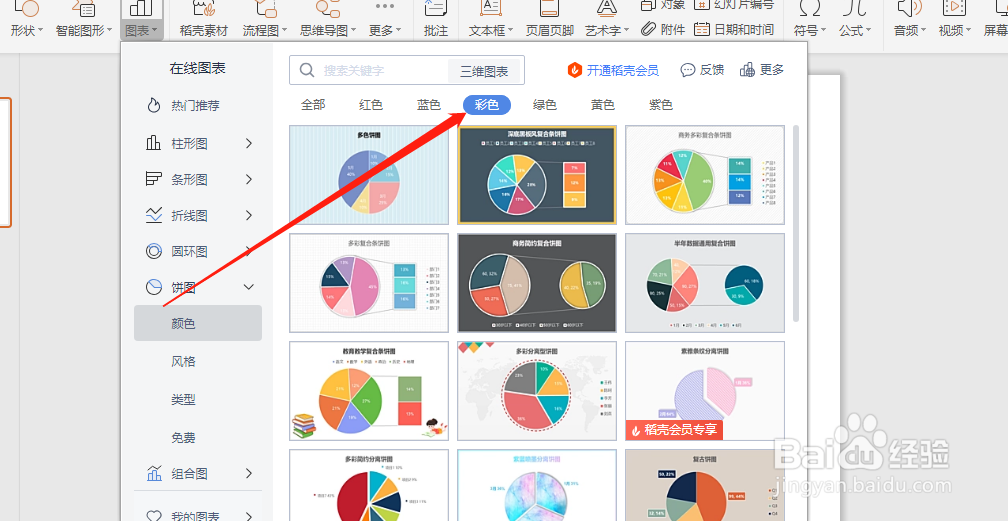The width and height of the screenshot is (1008, 521).
Task: Open the 形状 shapes tool
Action: [26, 19]
